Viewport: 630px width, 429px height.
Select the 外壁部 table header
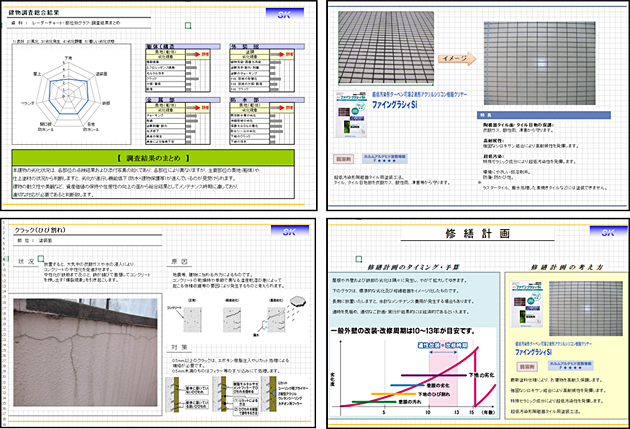(x=267, y=47)
